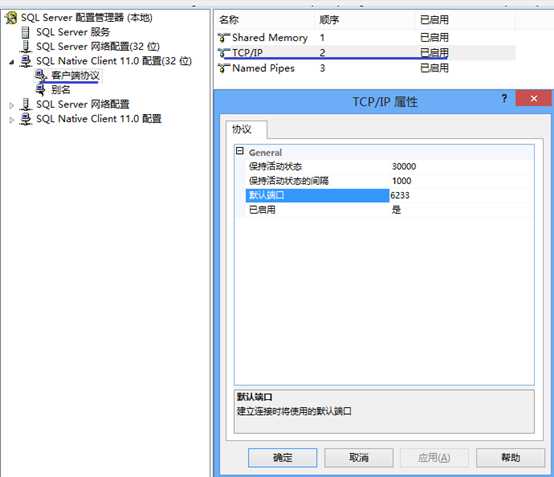Click the TCP/IP 属性 dialog title
554x477 pixels.
click(x=385, y=102)
